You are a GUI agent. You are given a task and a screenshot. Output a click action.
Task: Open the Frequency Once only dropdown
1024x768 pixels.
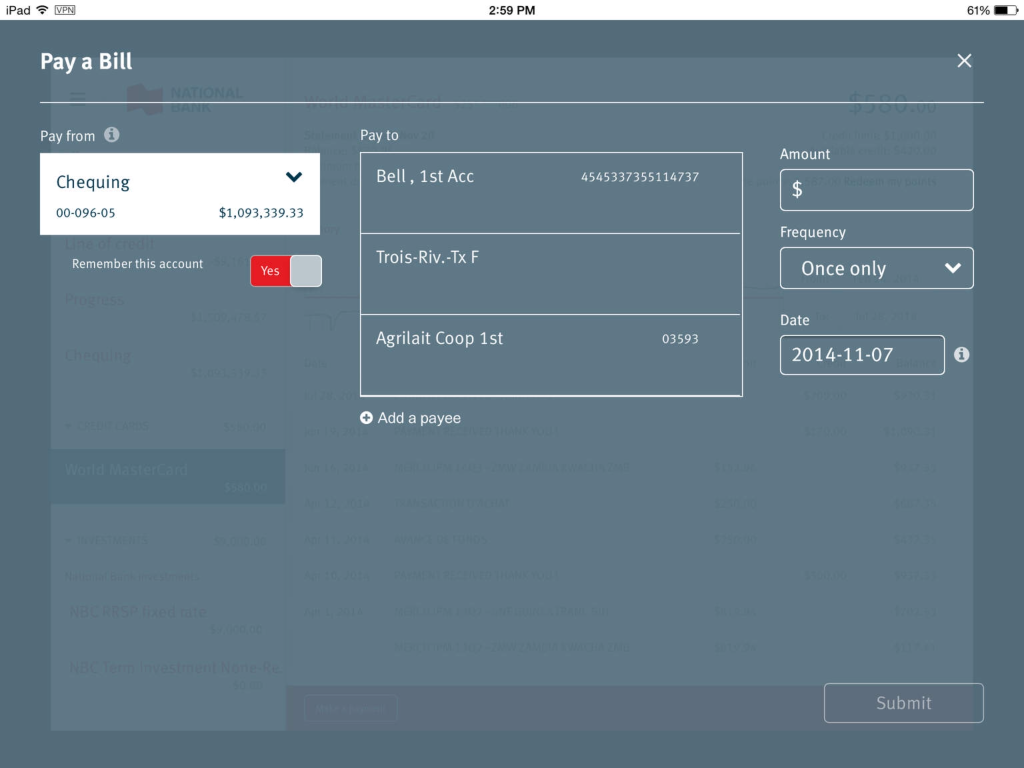click(x=876, y=268)
